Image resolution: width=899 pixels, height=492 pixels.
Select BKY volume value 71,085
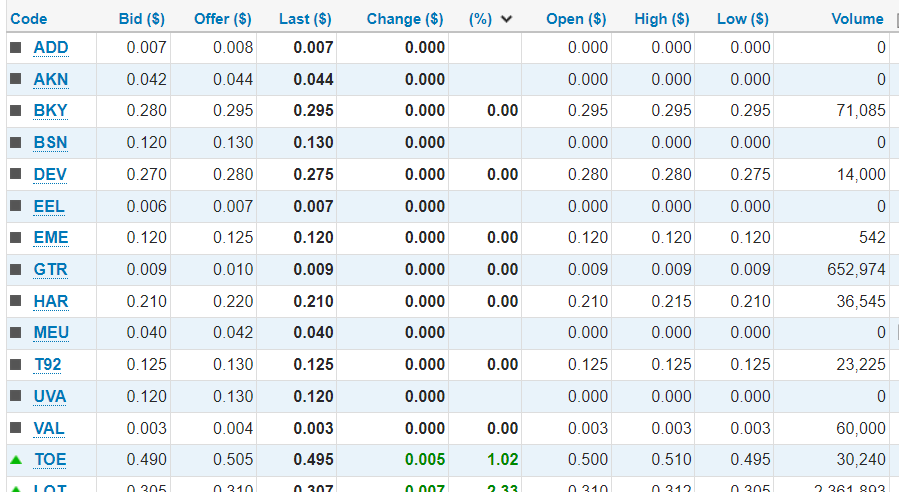point(861,111)
